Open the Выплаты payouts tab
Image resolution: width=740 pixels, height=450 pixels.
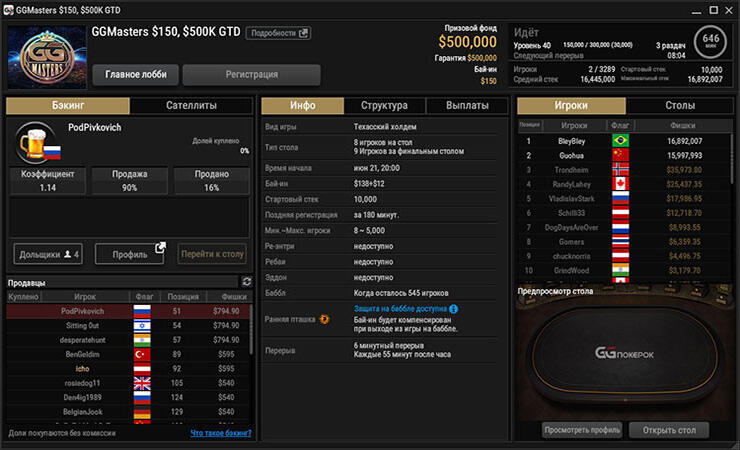pos(466,105)
